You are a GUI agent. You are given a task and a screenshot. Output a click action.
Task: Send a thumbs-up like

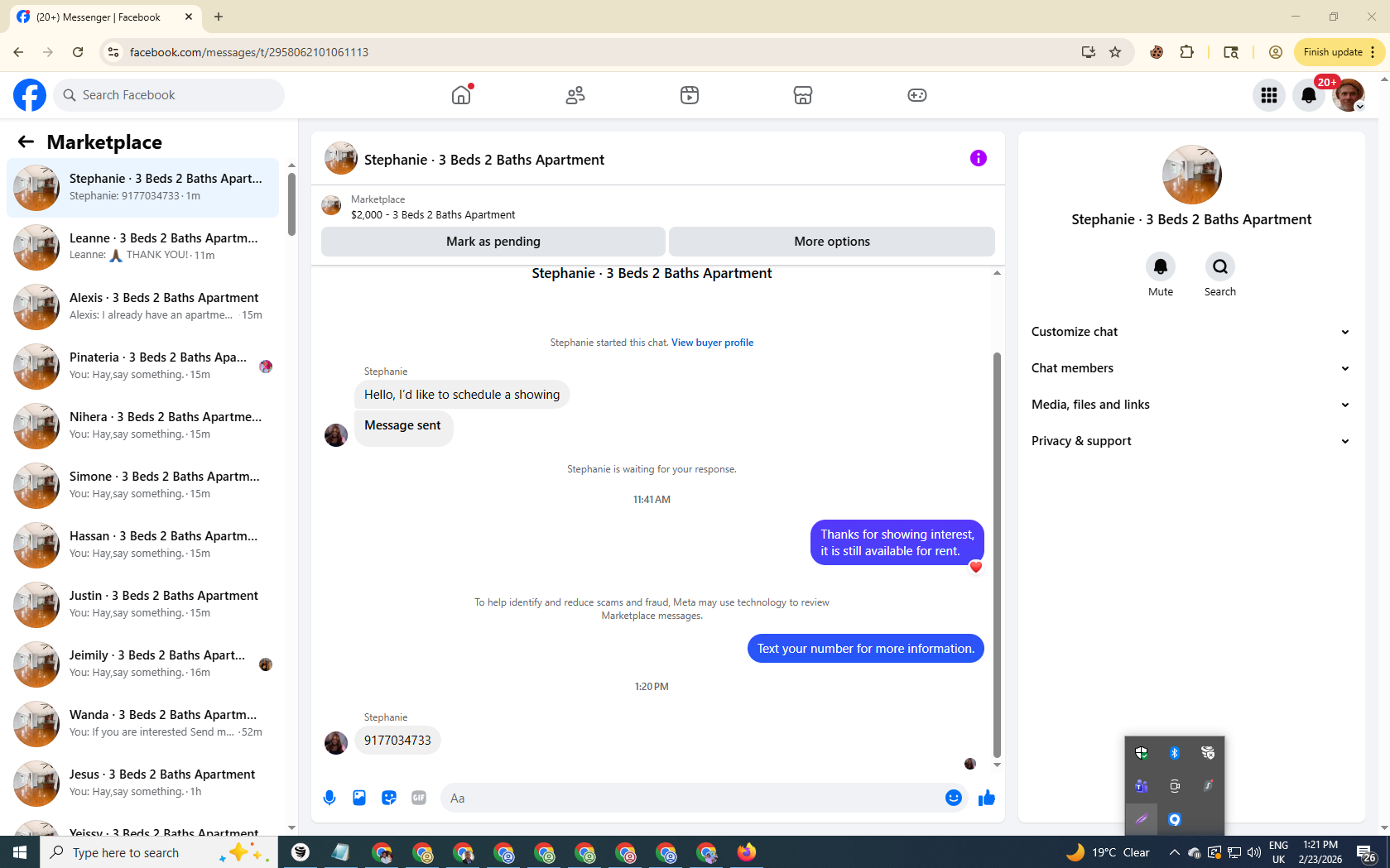(x=987, y=798)
